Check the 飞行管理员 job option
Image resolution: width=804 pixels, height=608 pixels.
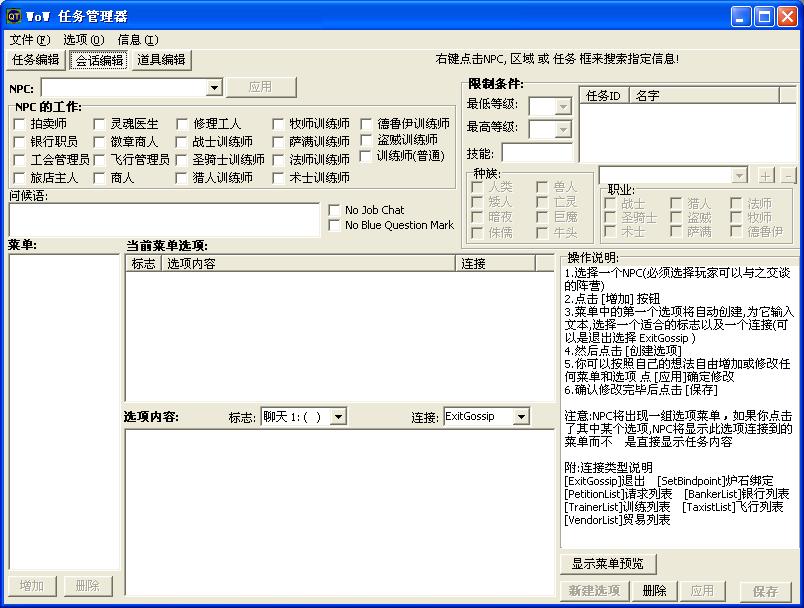100,160
